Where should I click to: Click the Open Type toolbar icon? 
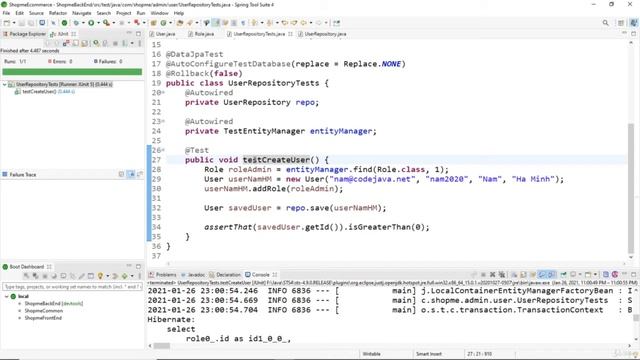180,23
